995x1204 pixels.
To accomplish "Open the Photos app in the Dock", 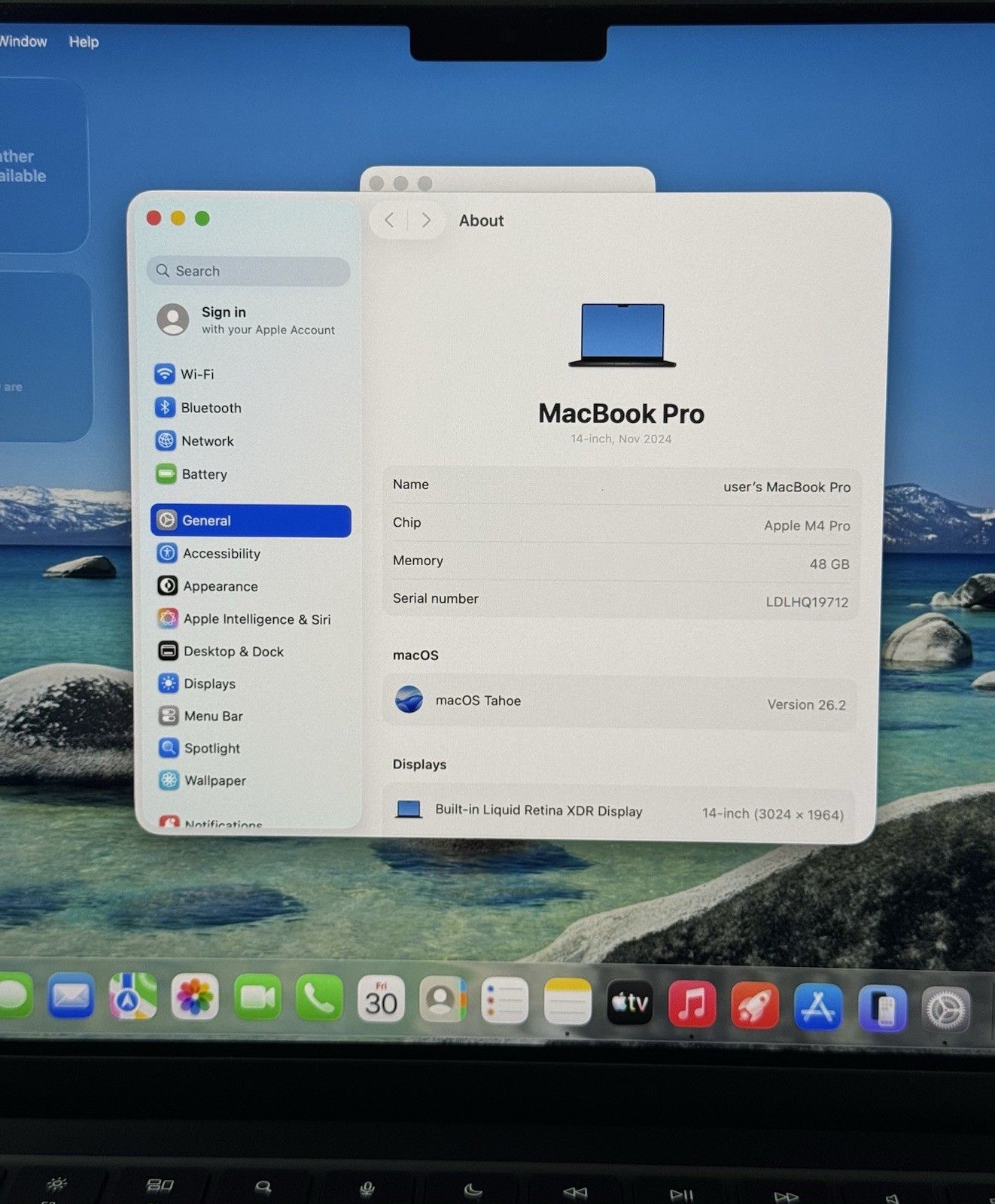I will [195, 998].
